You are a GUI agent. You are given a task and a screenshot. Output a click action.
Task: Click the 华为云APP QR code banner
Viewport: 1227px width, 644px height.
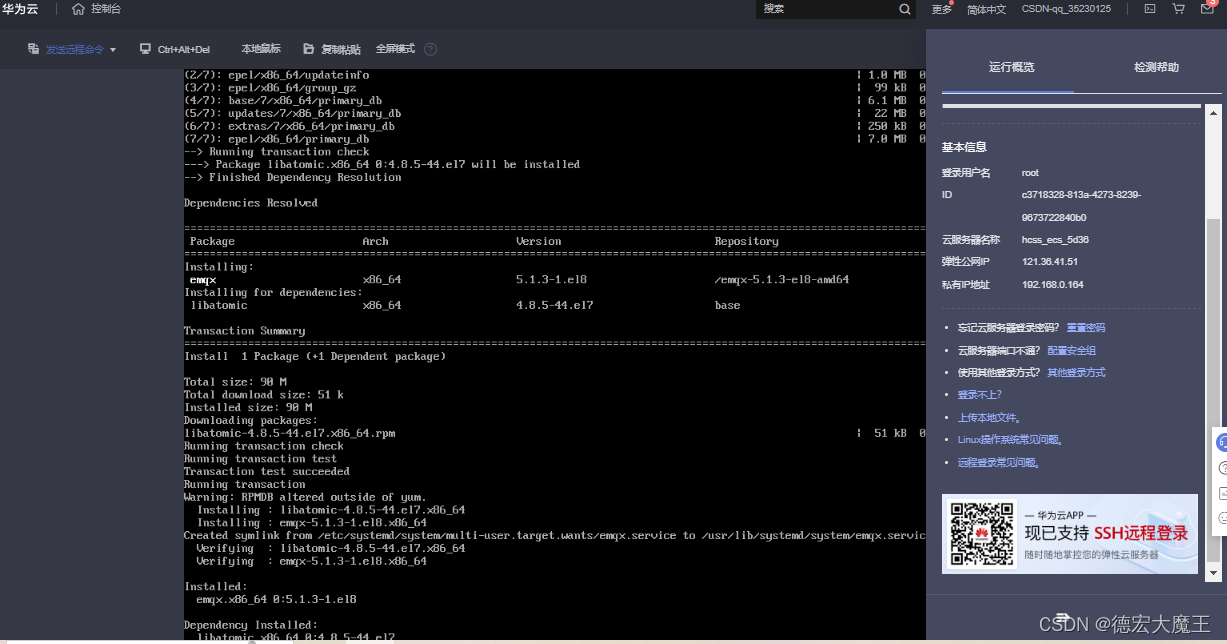[x=1069, y=534]
